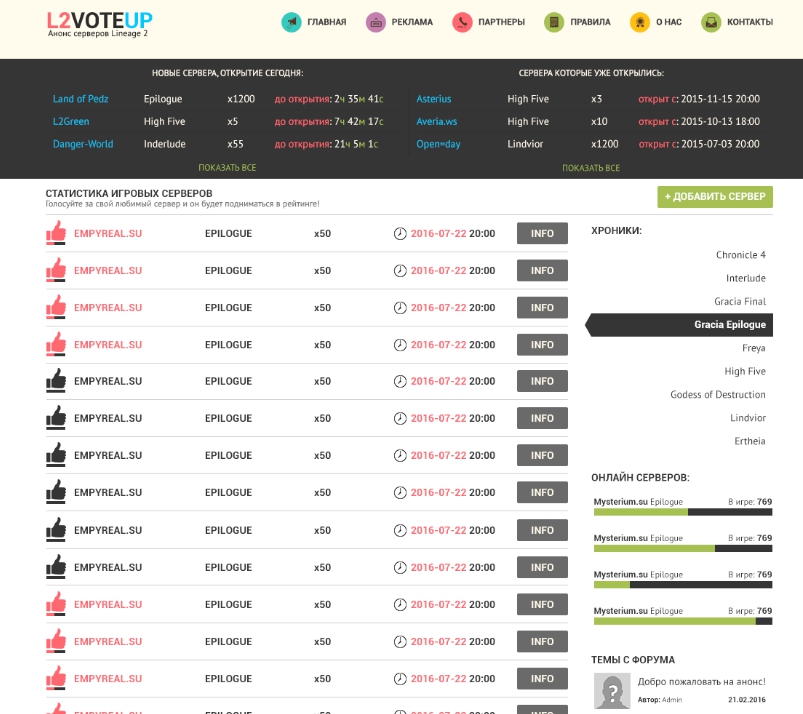Expand the opened servers list with Показать все
This screenshot has height=714, width=803.
tap(591, 168)
